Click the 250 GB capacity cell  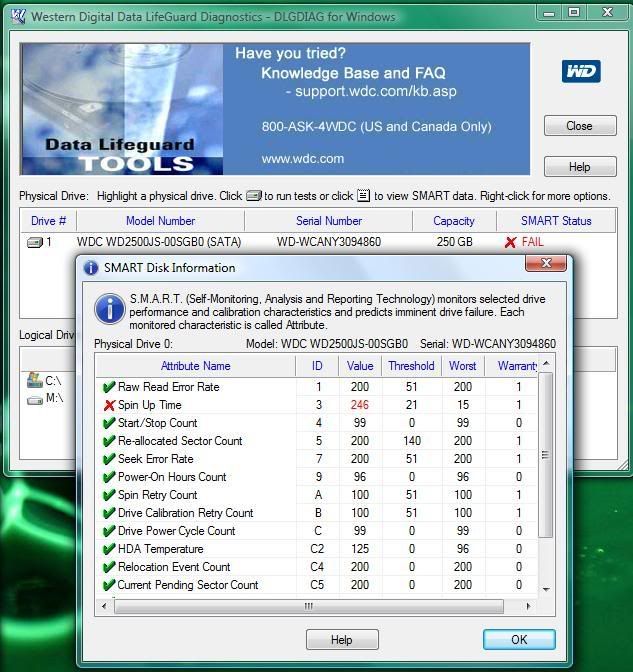coord(454,242)
